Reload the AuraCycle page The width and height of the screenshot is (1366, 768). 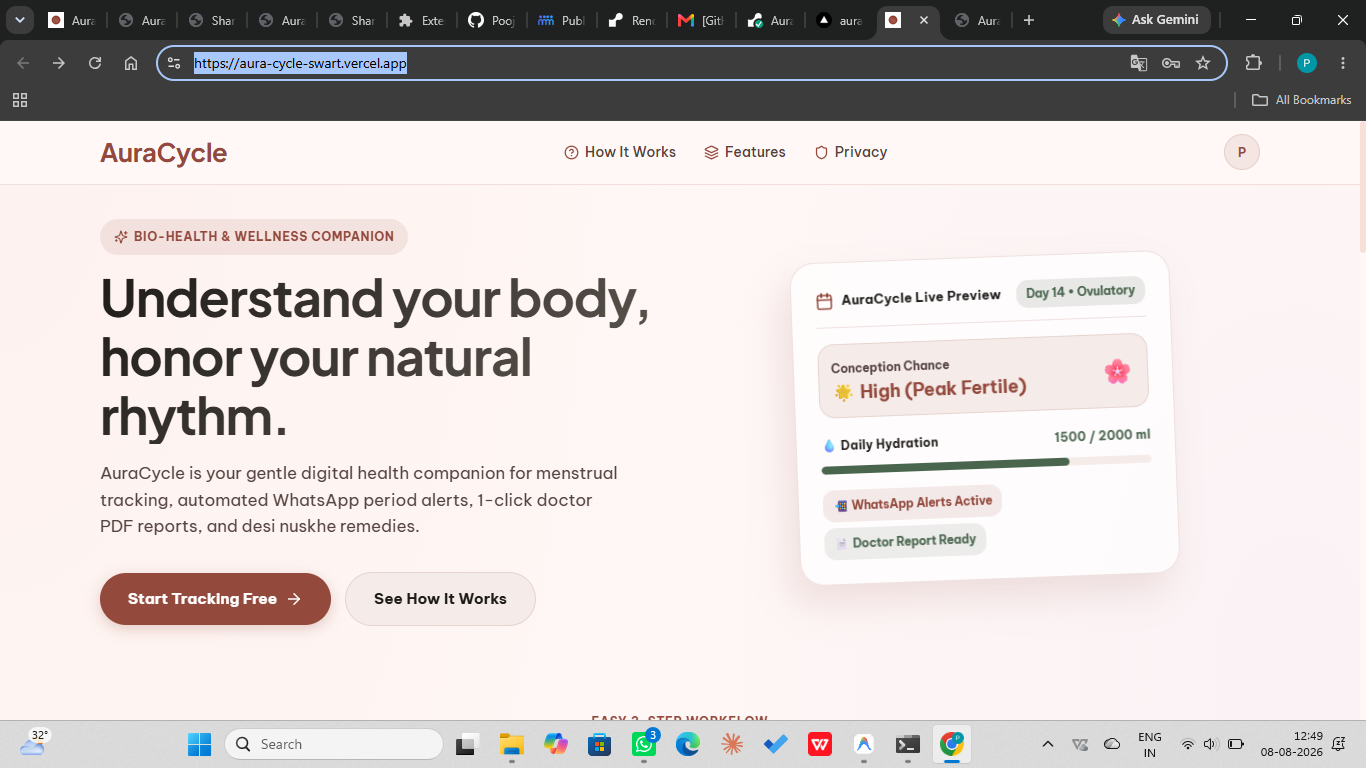(95, 63)
